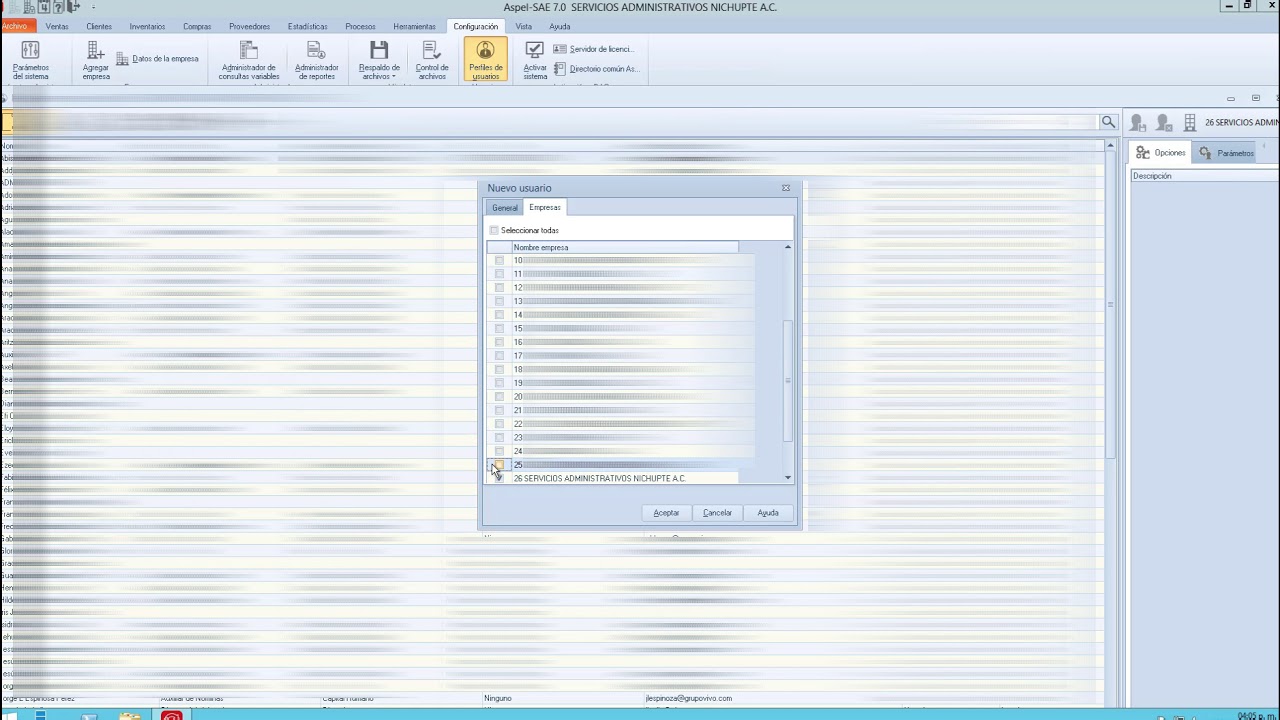Image resolution: width=1280 pixels, height=720 pixels.
Task: Open the Vista ribbon tab
Action: click(523, 27)
